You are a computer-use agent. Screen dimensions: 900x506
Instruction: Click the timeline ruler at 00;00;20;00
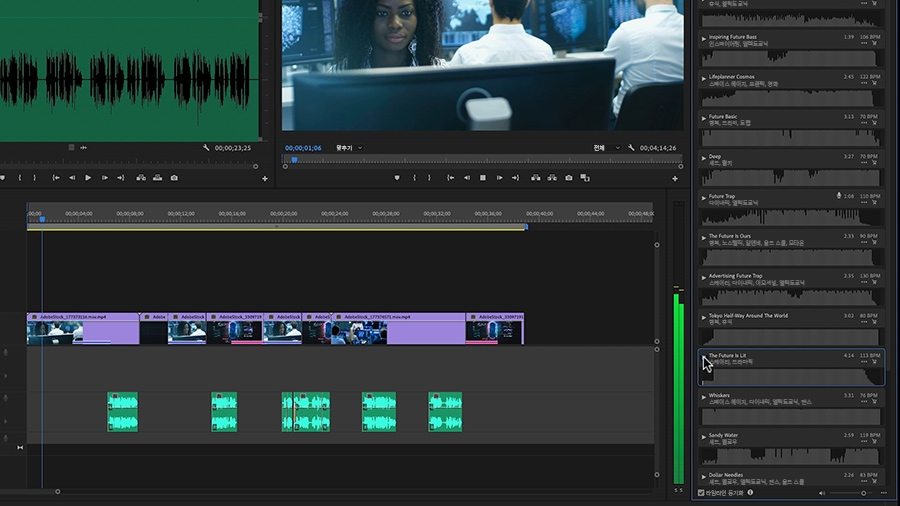click(284, 213)
